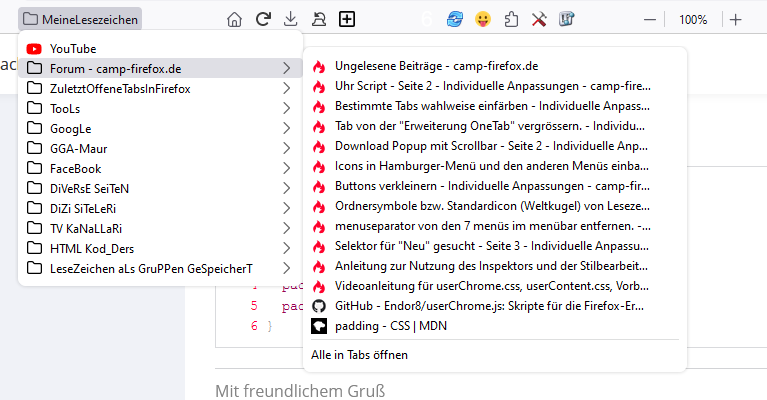Select 'Alle in Tabs öffnen' entry

[360, 354]
